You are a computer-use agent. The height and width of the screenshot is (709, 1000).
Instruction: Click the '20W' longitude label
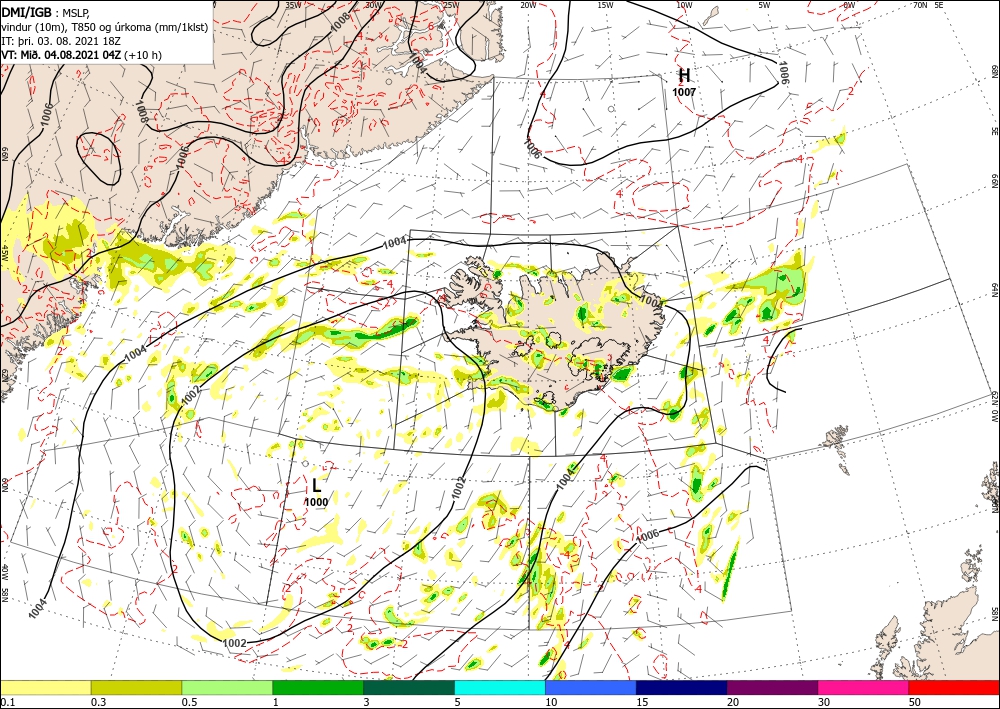[528, 5]
